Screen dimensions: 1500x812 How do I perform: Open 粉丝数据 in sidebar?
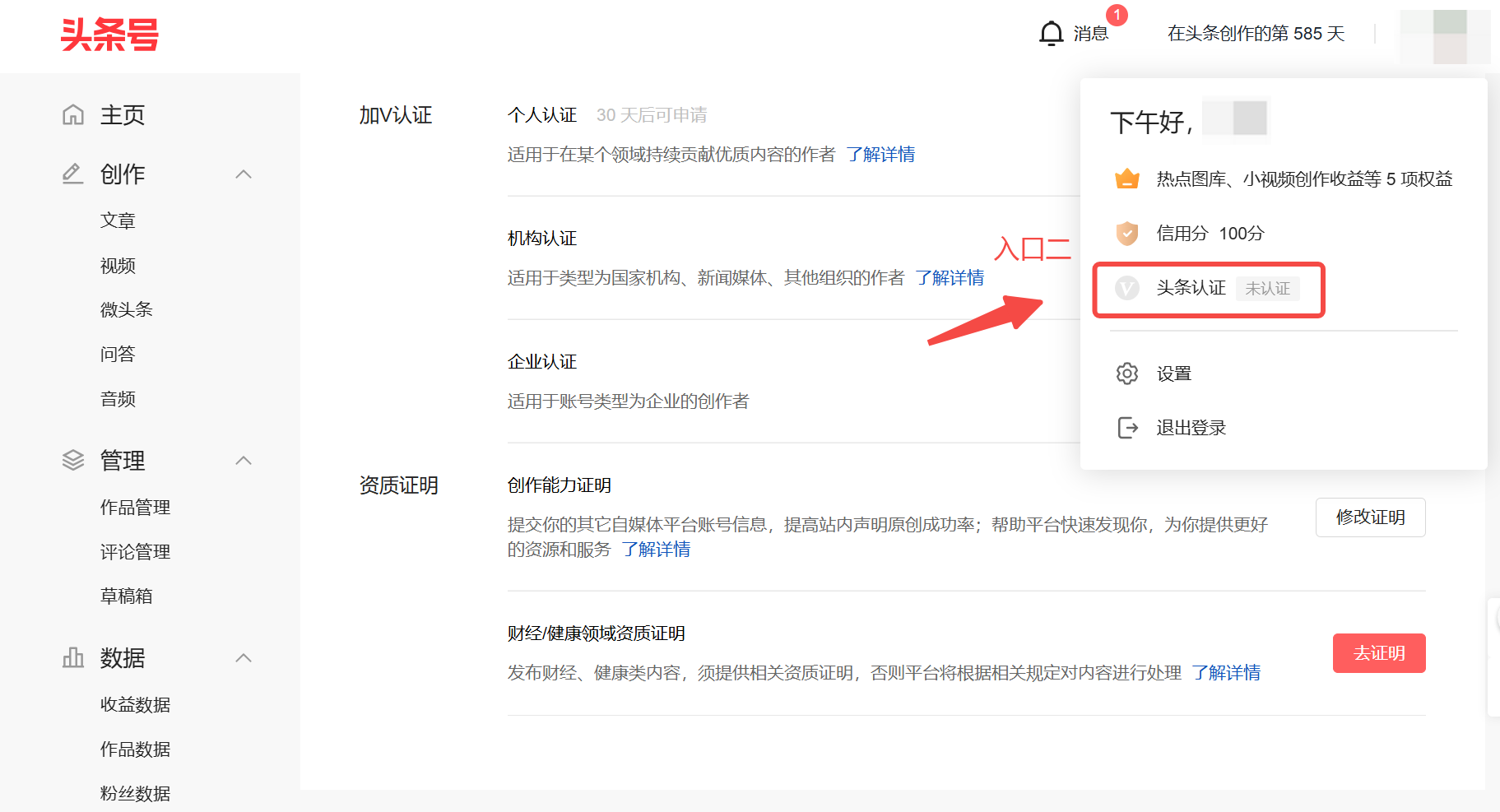coord(135,794)
